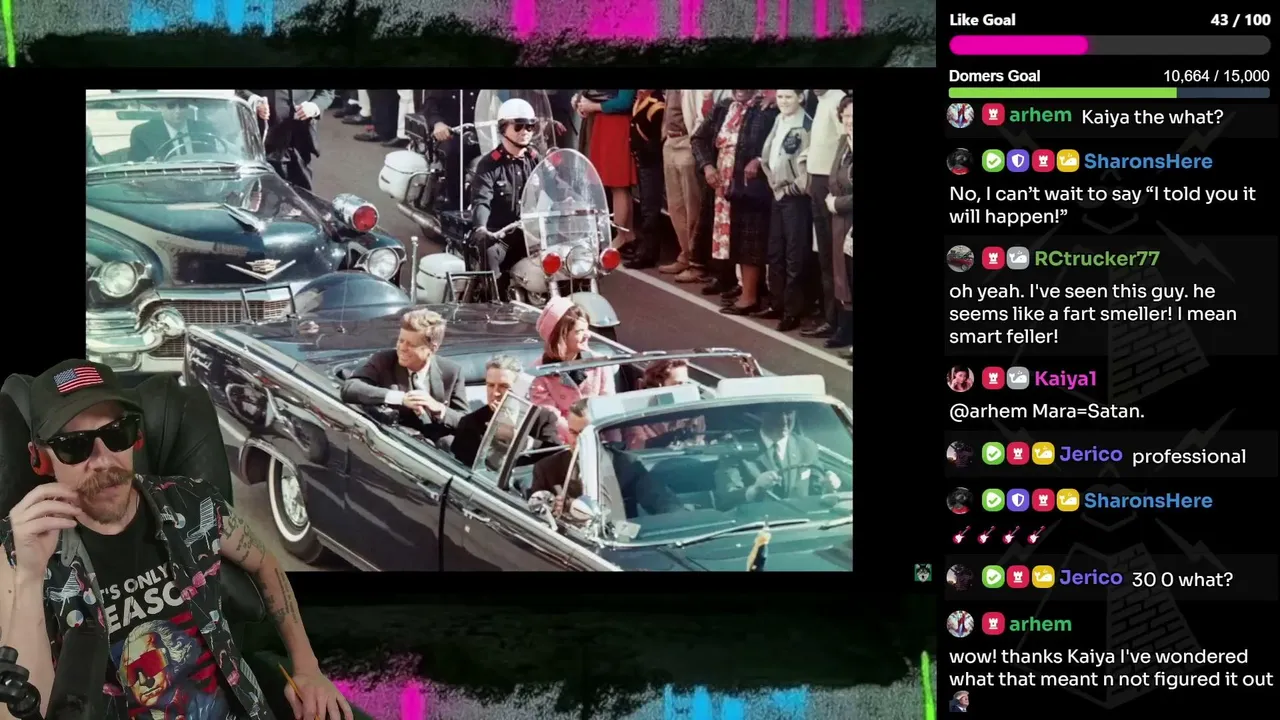Click yellow whale badge on "30 0 what?" message
The image size is (1280, 720).
(1043, 577)
